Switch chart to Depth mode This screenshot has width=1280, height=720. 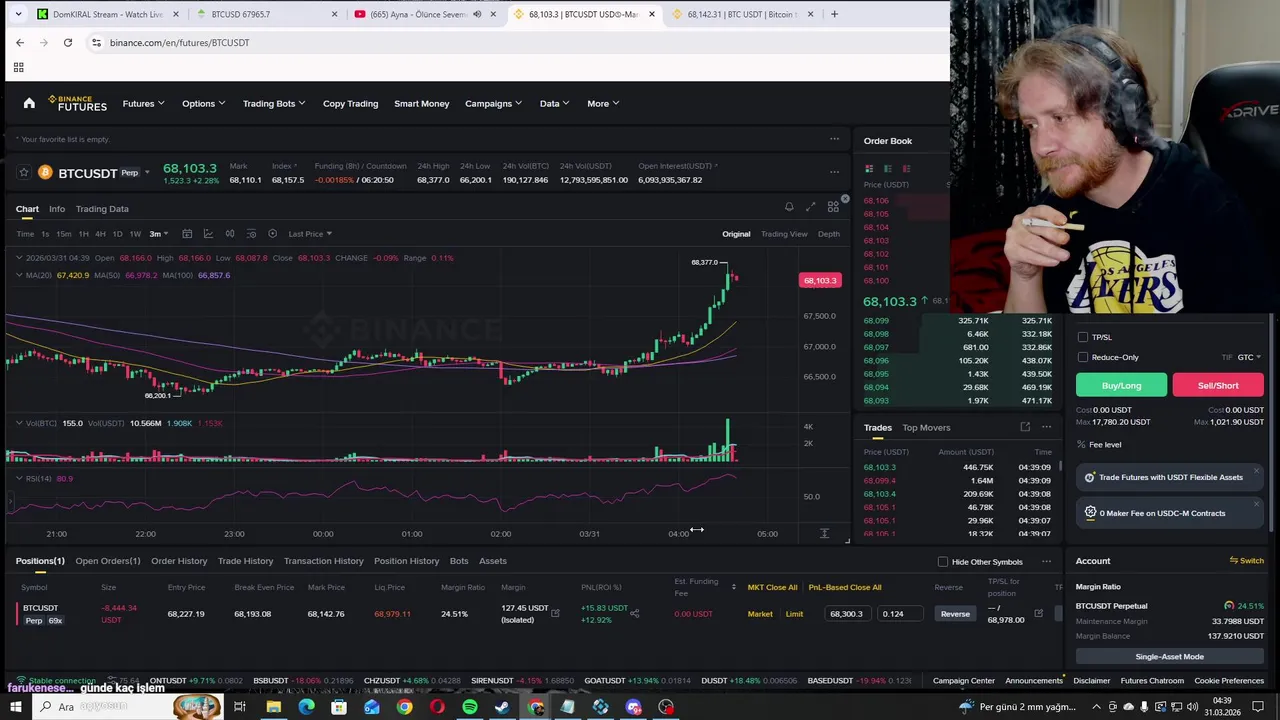click(x=829, y=234)
